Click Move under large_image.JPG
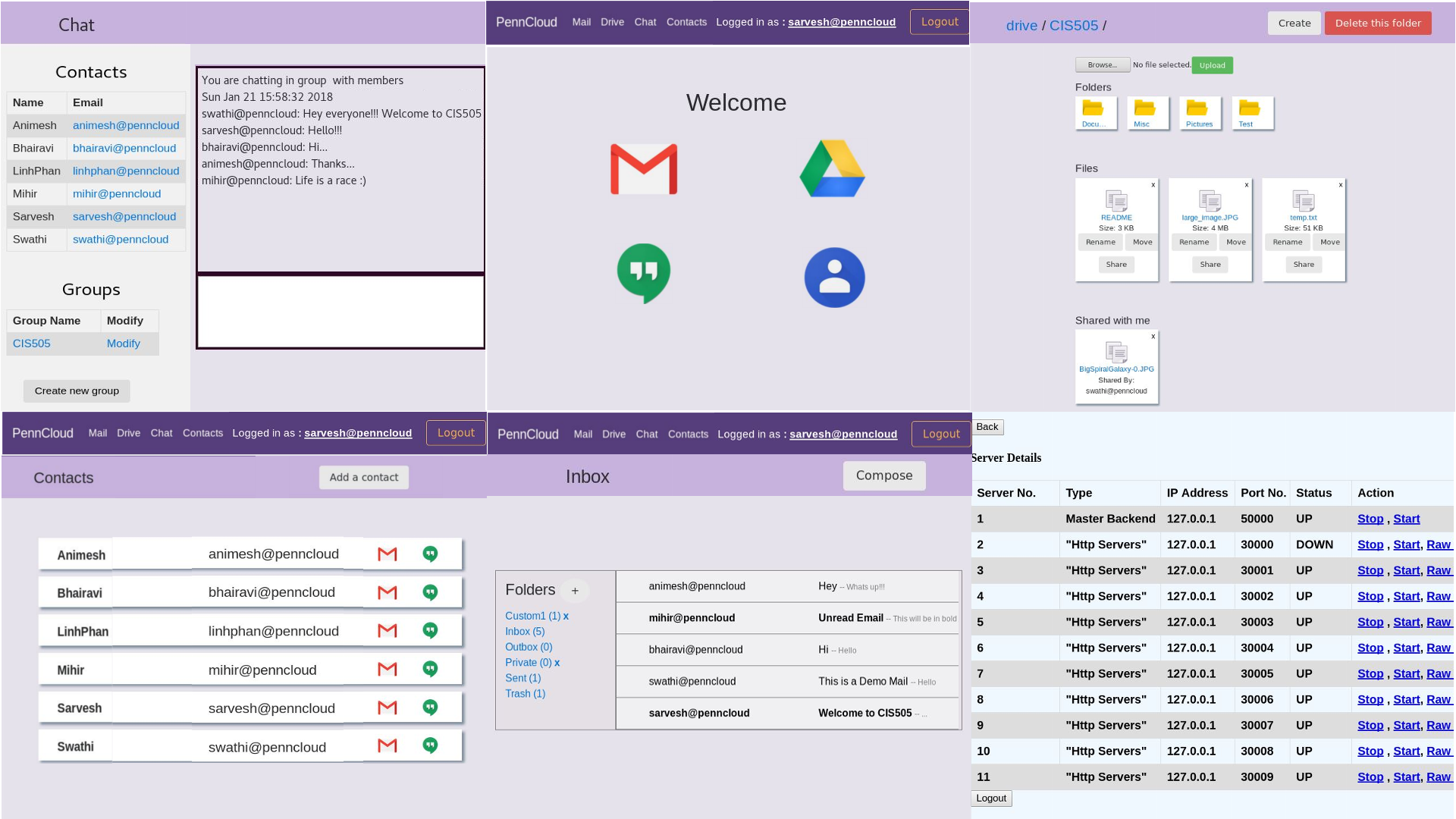Viewport: 1456px width, 819px height. (x=1236, y=242)
